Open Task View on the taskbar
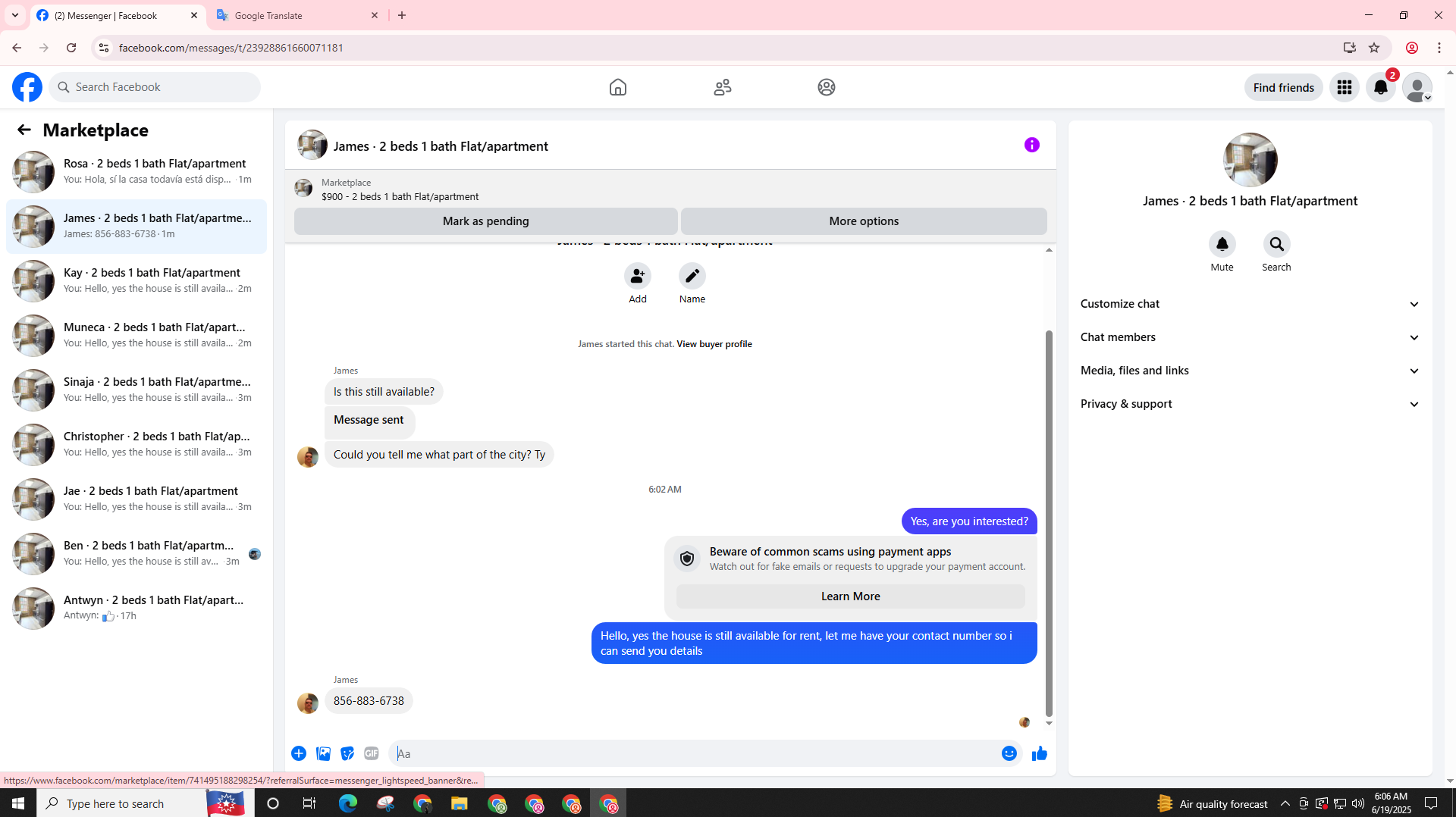This screenshot has width=1456, height=817. click(309, 803)
